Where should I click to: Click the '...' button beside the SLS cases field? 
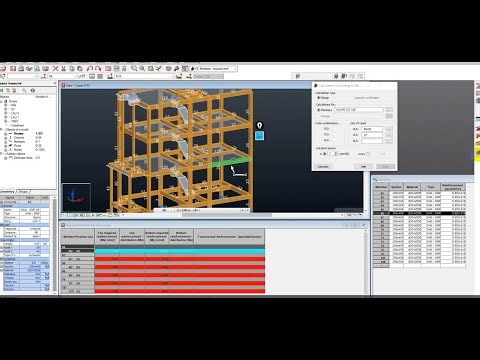point(389,135)
